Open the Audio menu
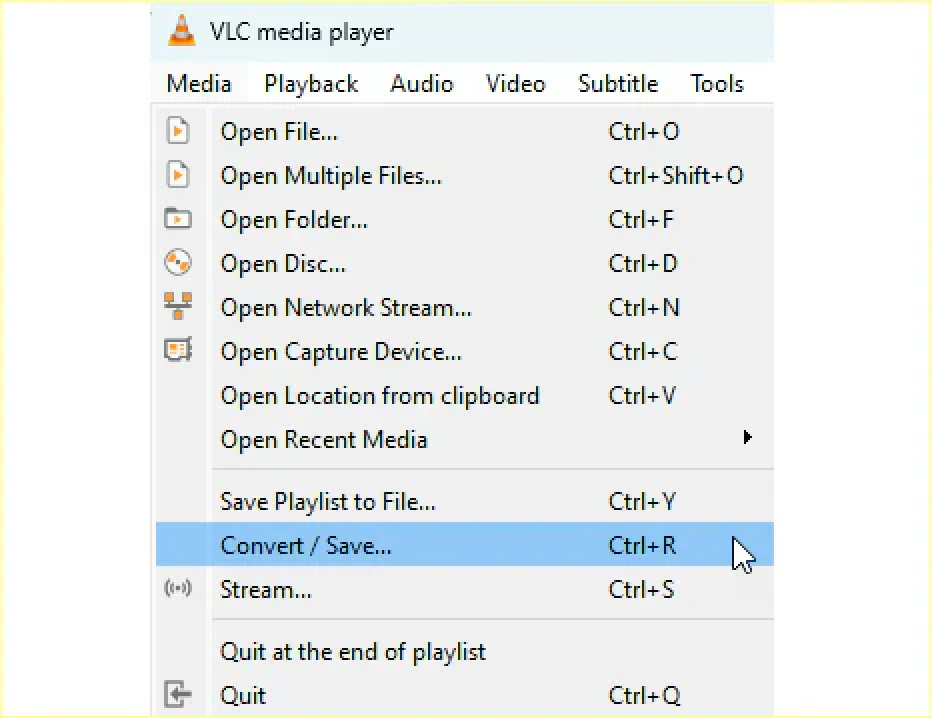 422,84
